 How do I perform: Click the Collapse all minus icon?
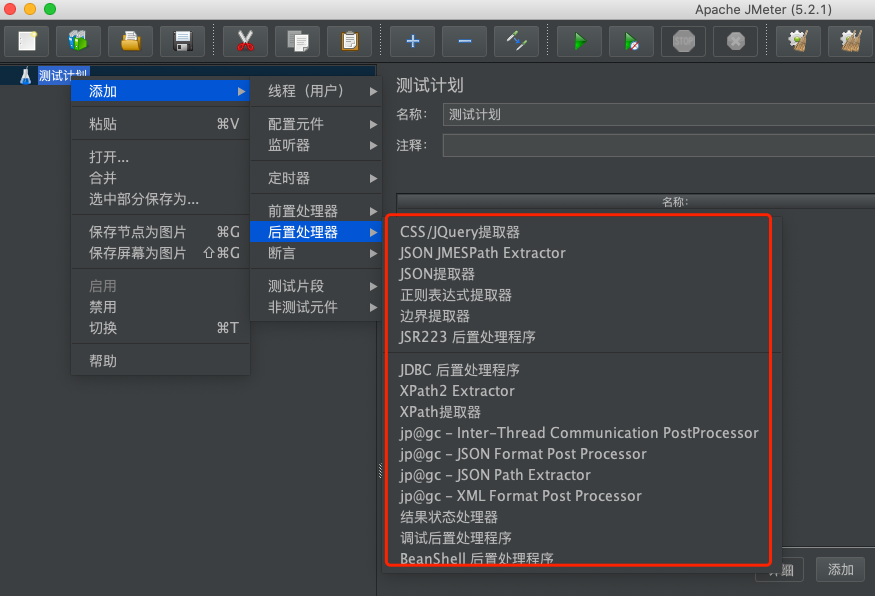click(464, 41)
